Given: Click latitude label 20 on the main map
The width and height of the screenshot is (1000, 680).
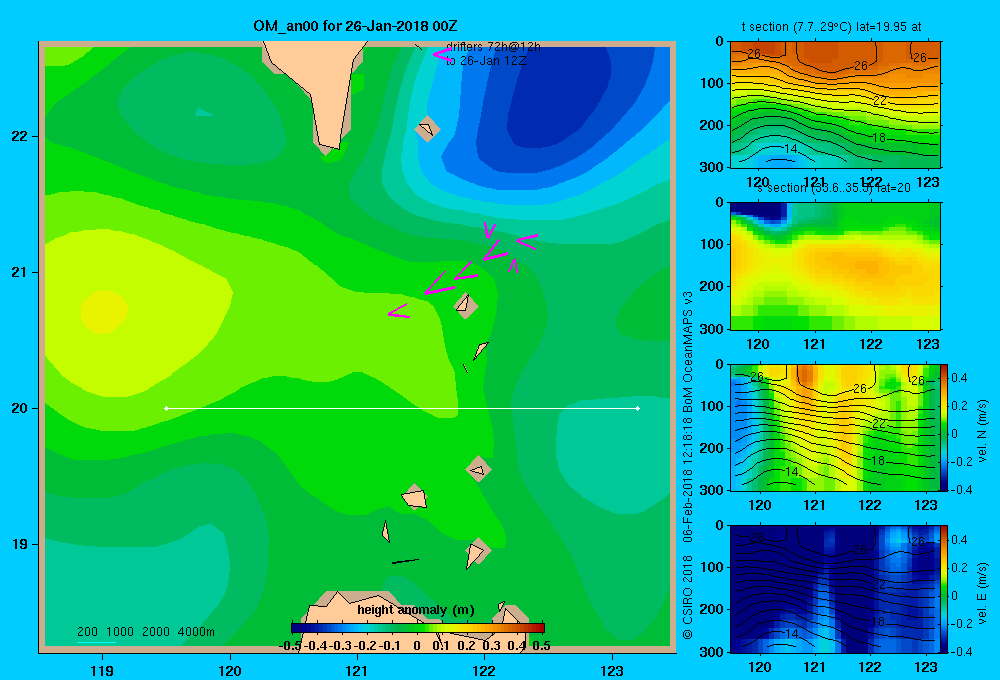Looking at the screenshot, I should 20,408.
